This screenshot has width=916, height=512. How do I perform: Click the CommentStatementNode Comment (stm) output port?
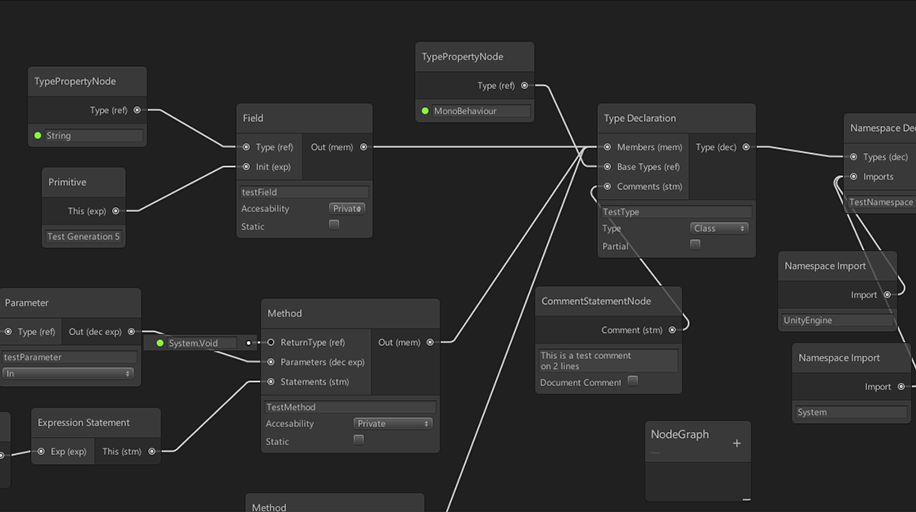672,330
